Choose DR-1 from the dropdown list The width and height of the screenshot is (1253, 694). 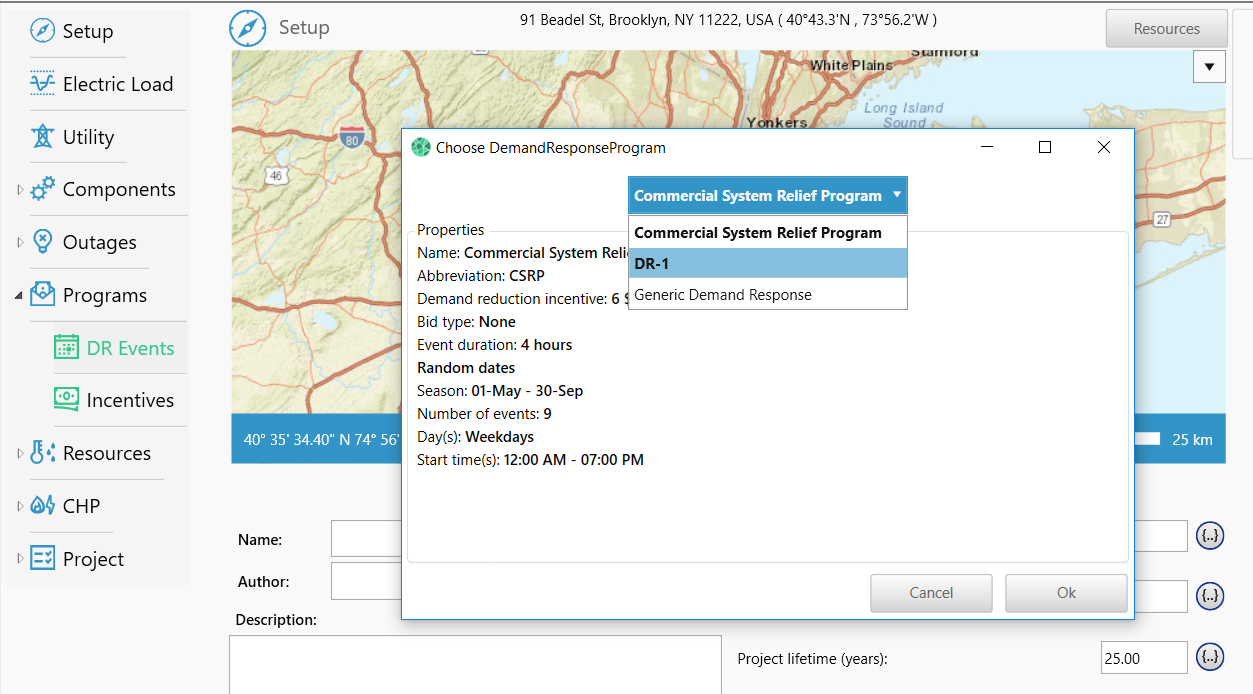click(x=767, y=263)
